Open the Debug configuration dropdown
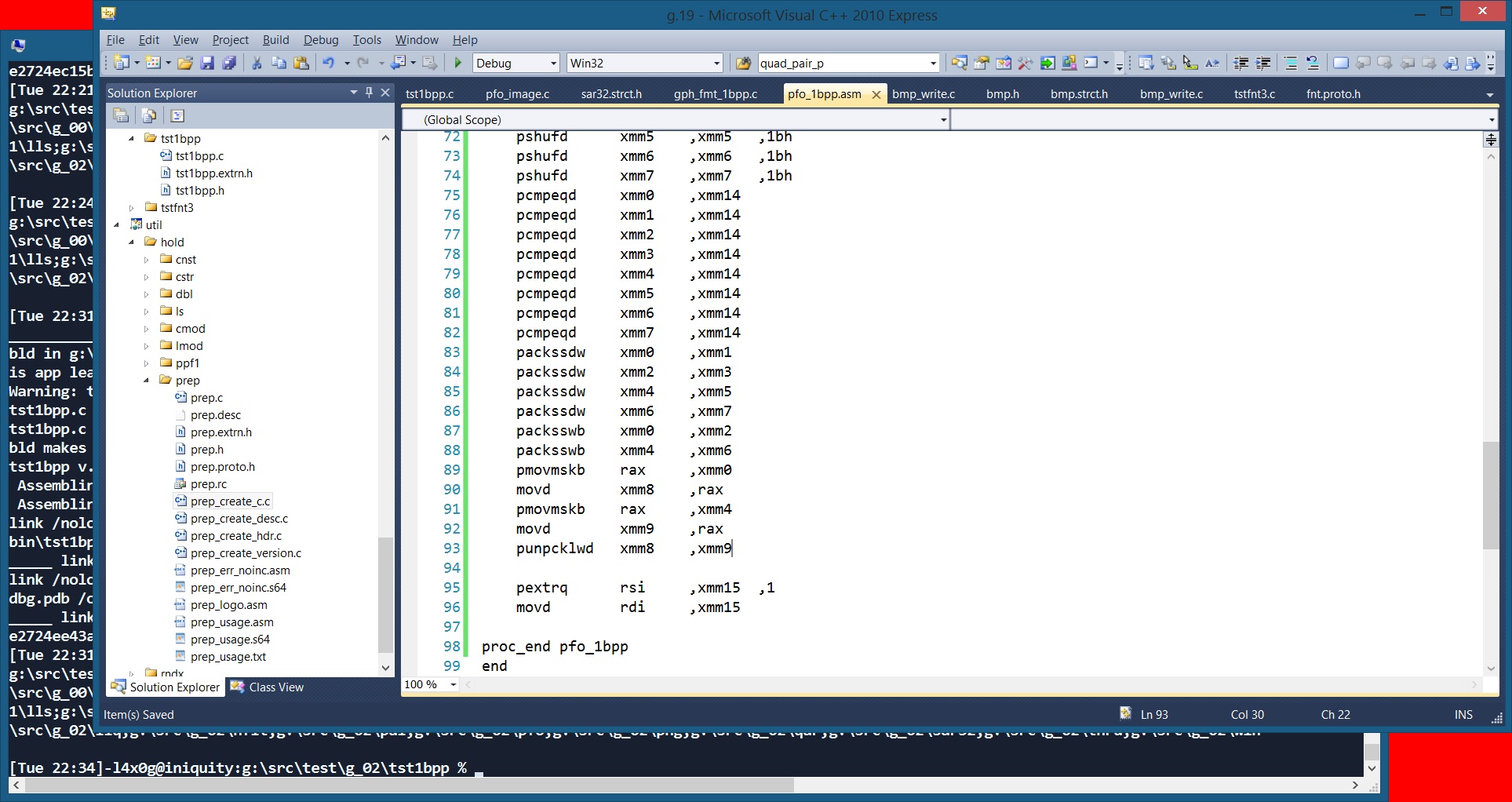Viewport: 1512px width, 802px height. point(516,64)
